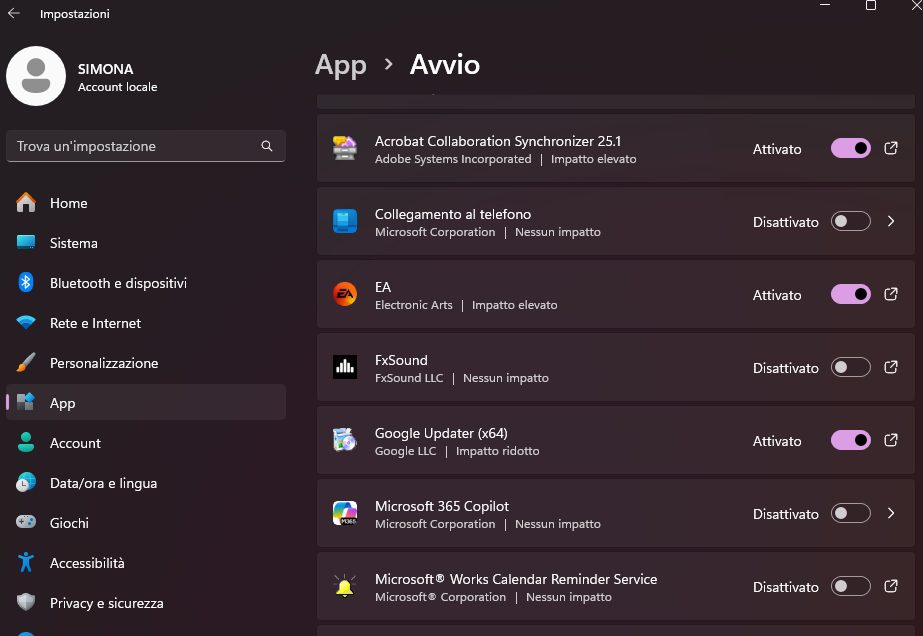Viewport: 923px width, 636px height.
Task: Turn off EA startup toggle
Action: tap(851, 294)
